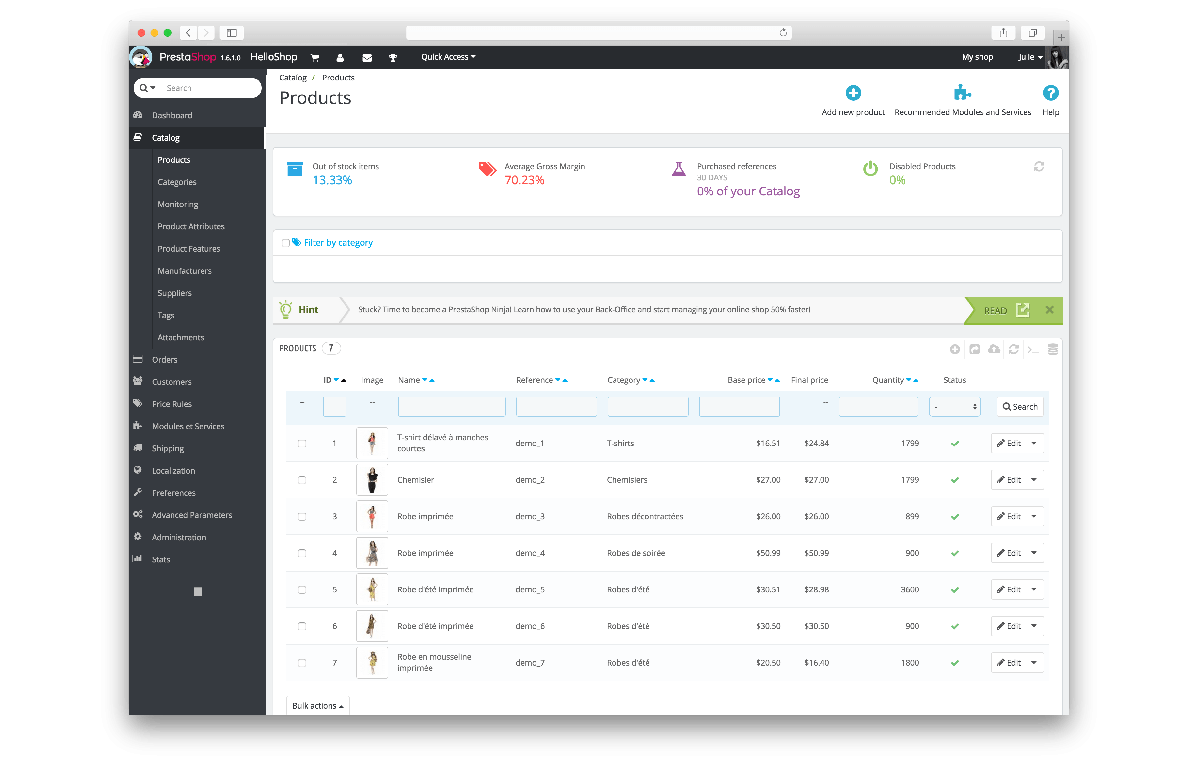This screenshot has height=764, width=1200.
Task: Click Julie's avatar picture in the top bar
Action: pos(1057,57)
